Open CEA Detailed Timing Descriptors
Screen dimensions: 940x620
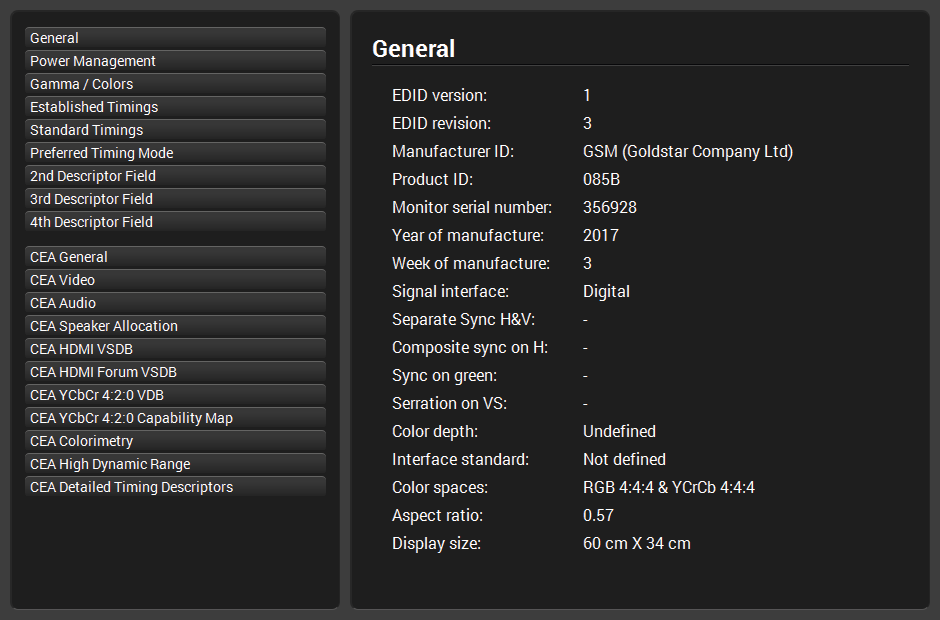(175, 487)
